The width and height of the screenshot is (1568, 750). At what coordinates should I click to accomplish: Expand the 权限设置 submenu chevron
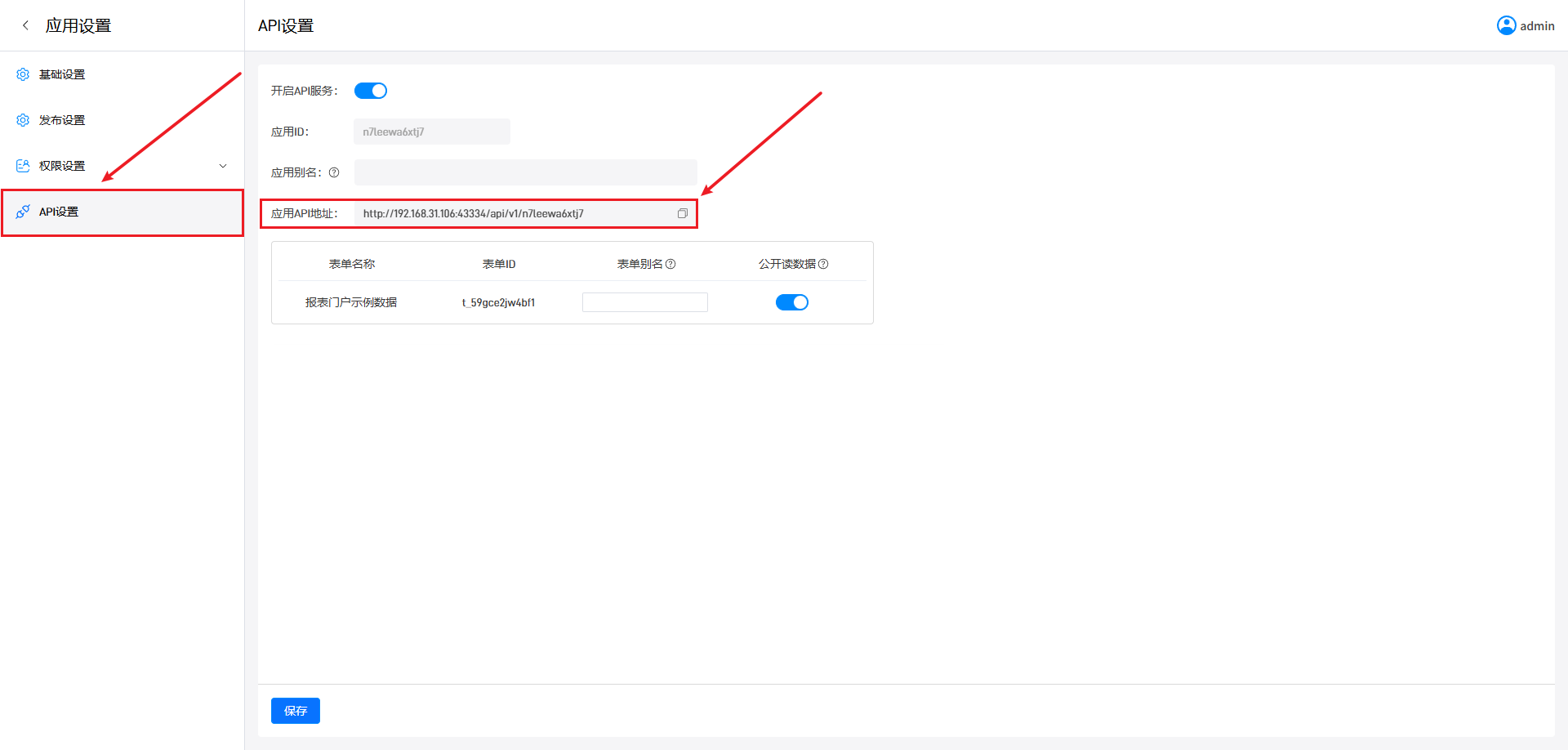click(223, 166)
